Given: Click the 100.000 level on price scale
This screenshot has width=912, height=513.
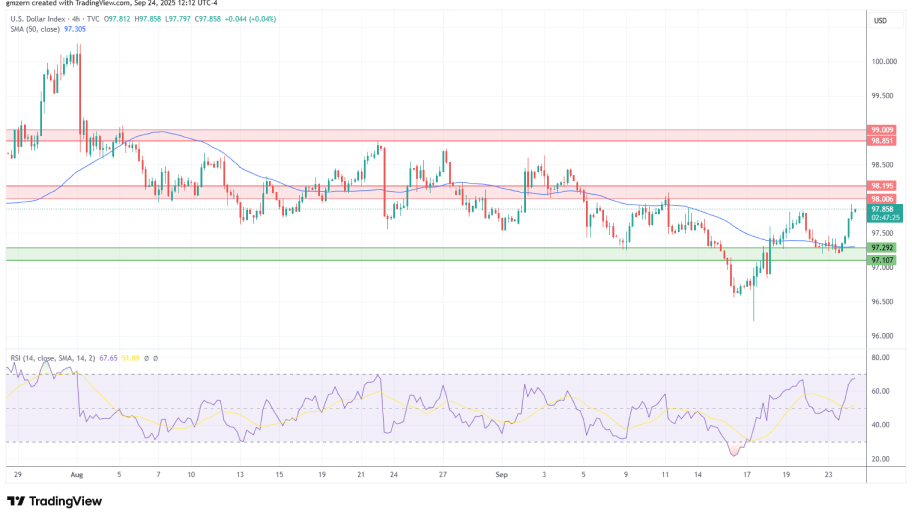Looking at the screenshot, I should (x=883, y=61).
